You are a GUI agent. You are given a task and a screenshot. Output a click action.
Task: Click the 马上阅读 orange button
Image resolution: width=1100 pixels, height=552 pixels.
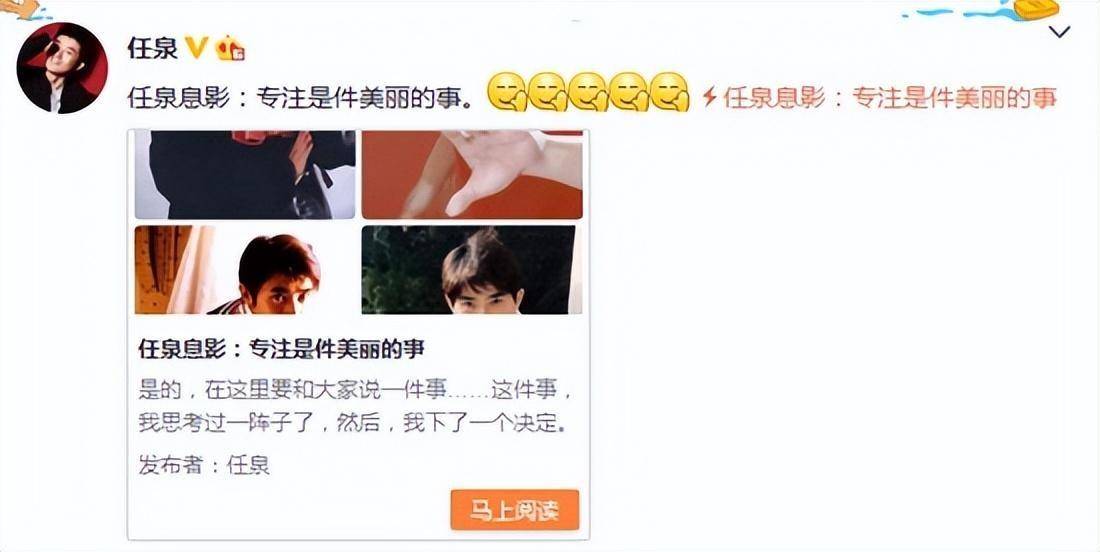pos(514,510)
